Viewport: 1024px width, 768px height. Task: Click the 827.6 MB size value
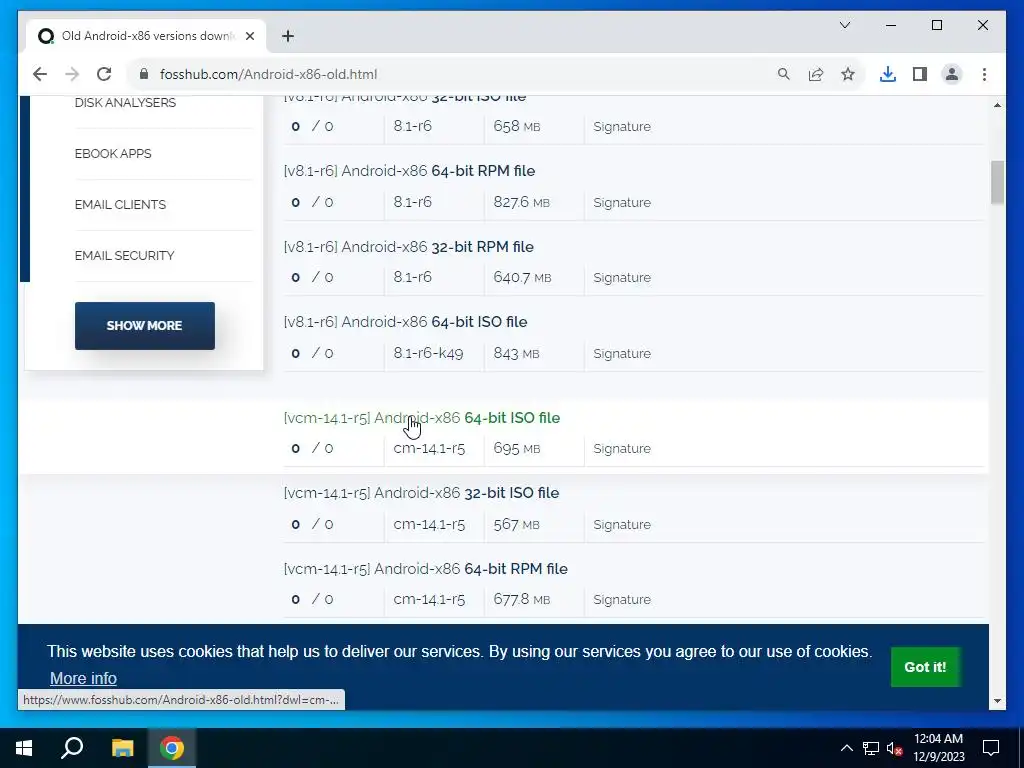(x=522, y=202)
